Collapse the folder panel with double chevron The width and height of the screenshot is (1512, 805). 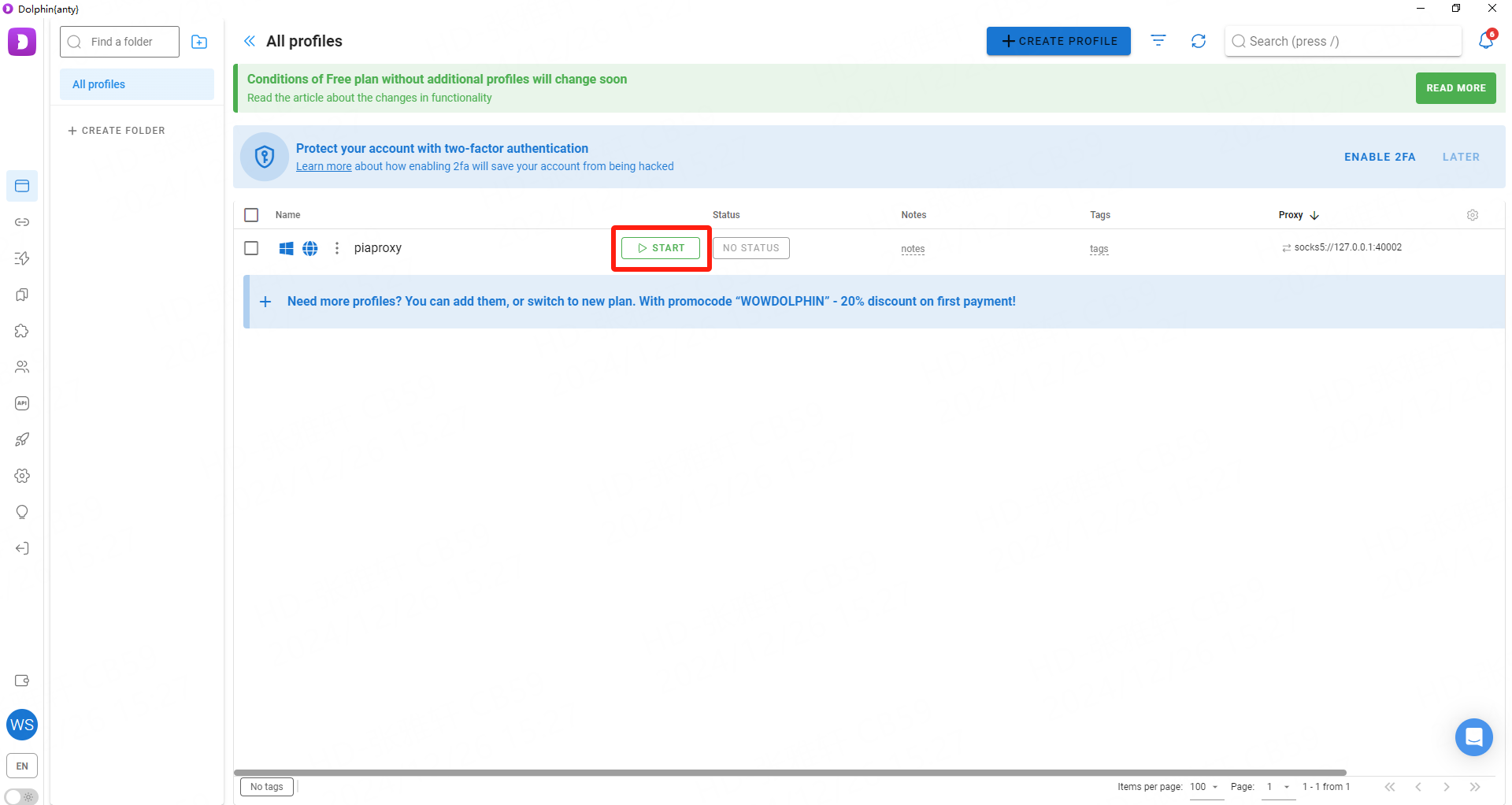250,41
